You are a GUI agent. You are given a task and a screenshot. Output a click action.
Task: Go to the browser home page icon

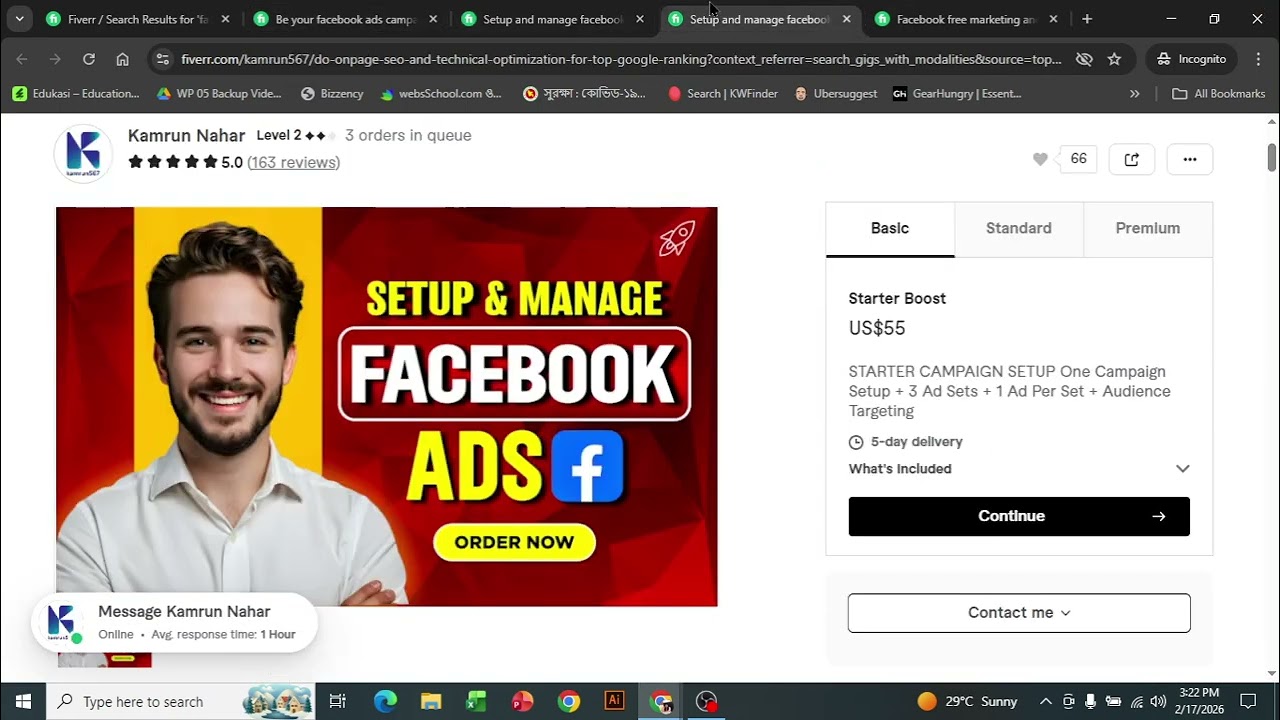point(122,59)
